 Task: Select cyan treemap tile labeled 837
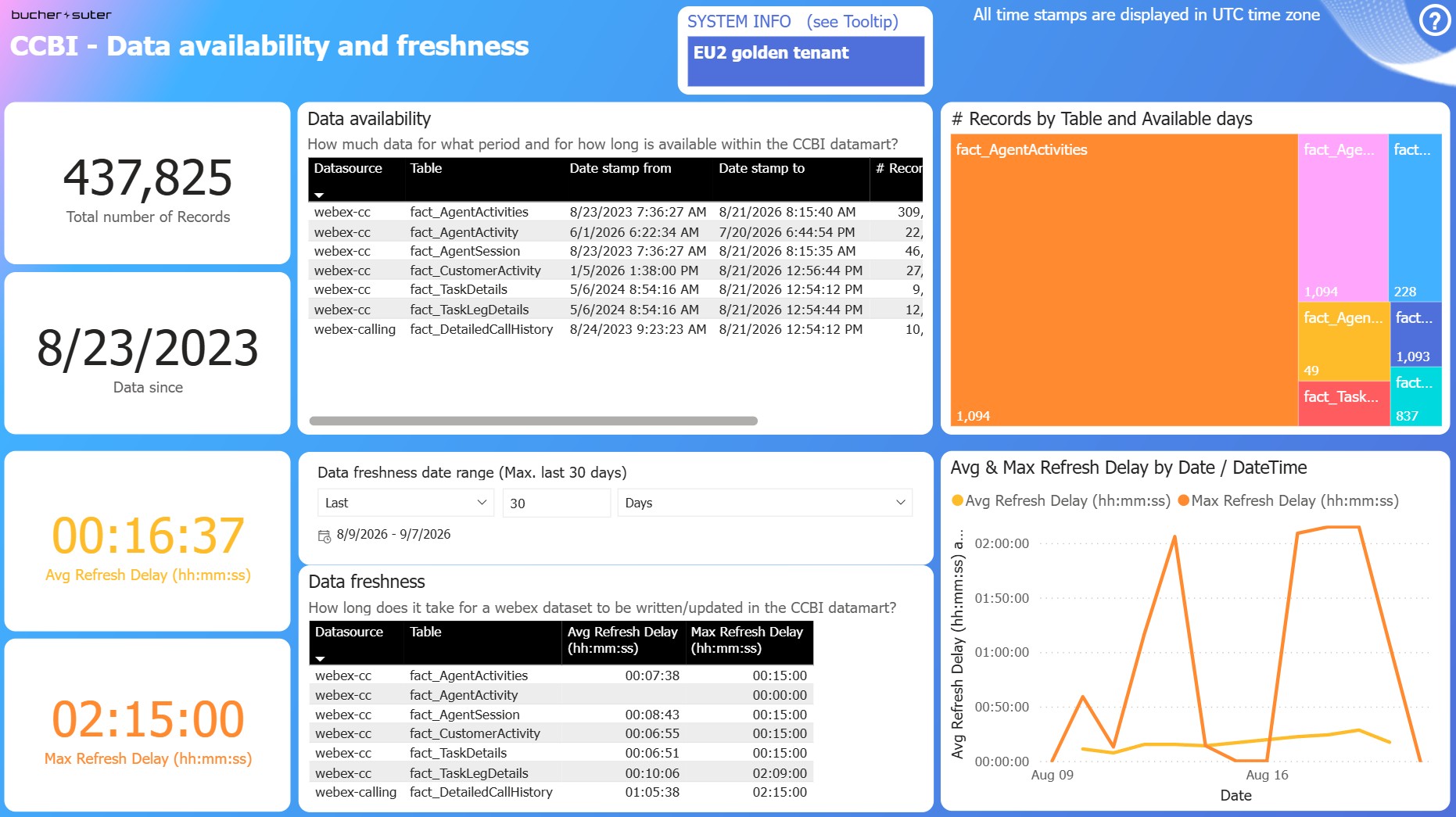(x=1415, y=396)
